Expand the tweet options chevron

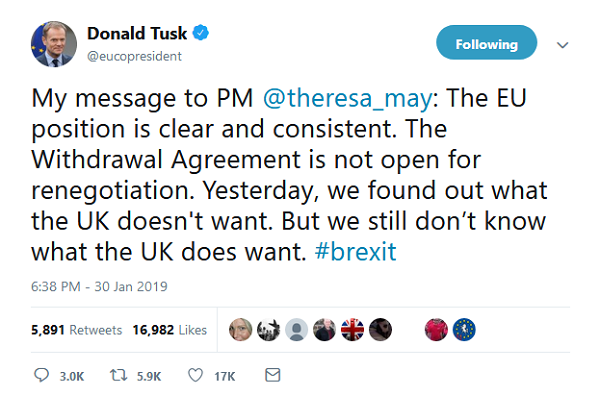[562, 45]
